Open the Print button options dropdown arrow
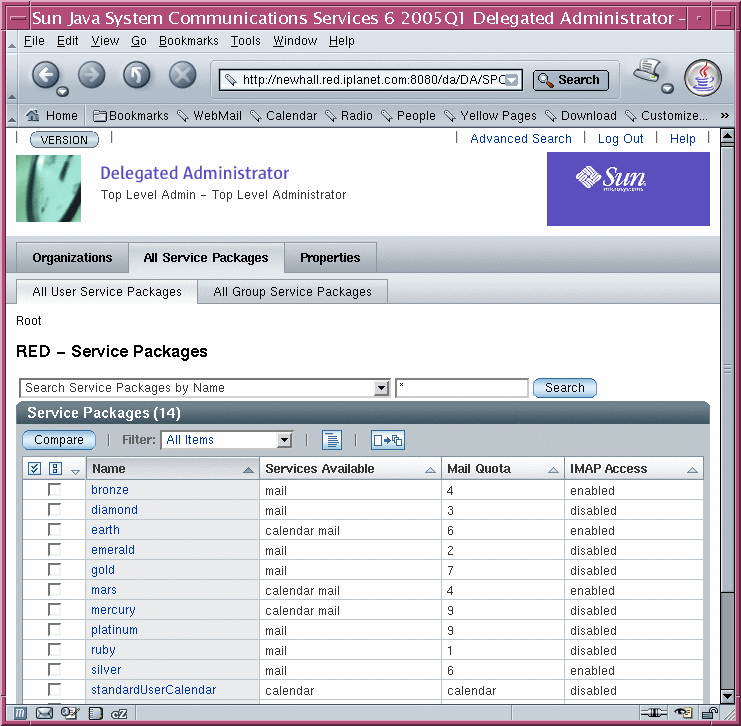This screenshot has width=741, height=726. pos(667,88)
